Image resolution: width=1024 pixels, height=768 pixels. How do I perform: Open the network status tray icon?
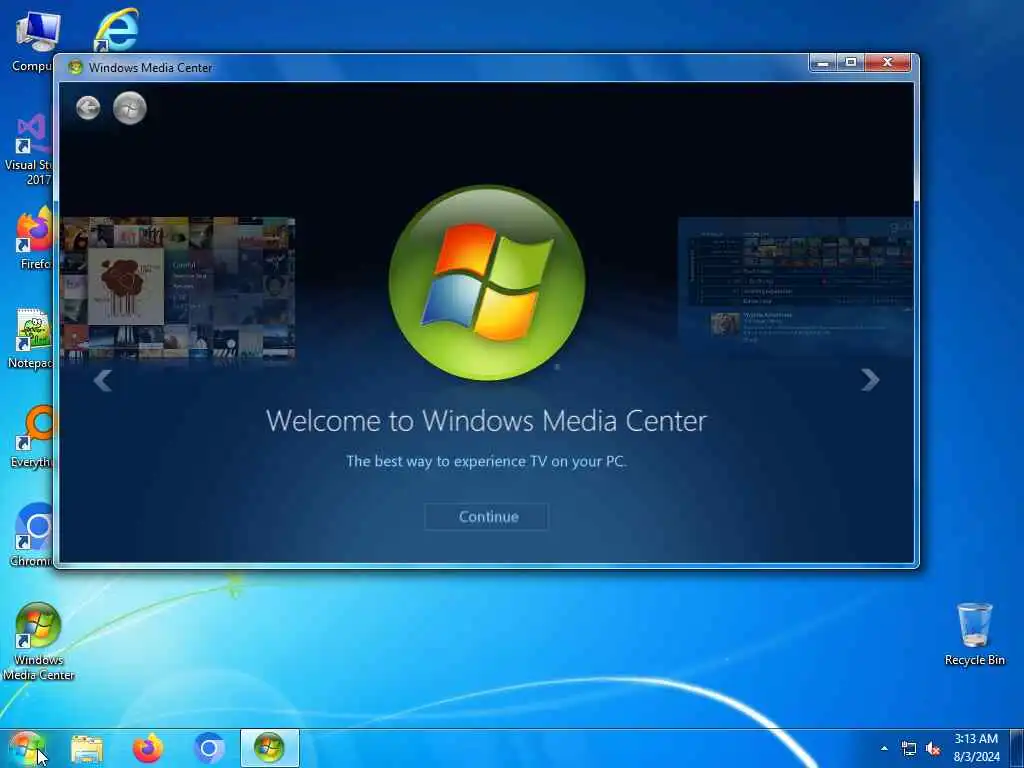pos(908,748)
